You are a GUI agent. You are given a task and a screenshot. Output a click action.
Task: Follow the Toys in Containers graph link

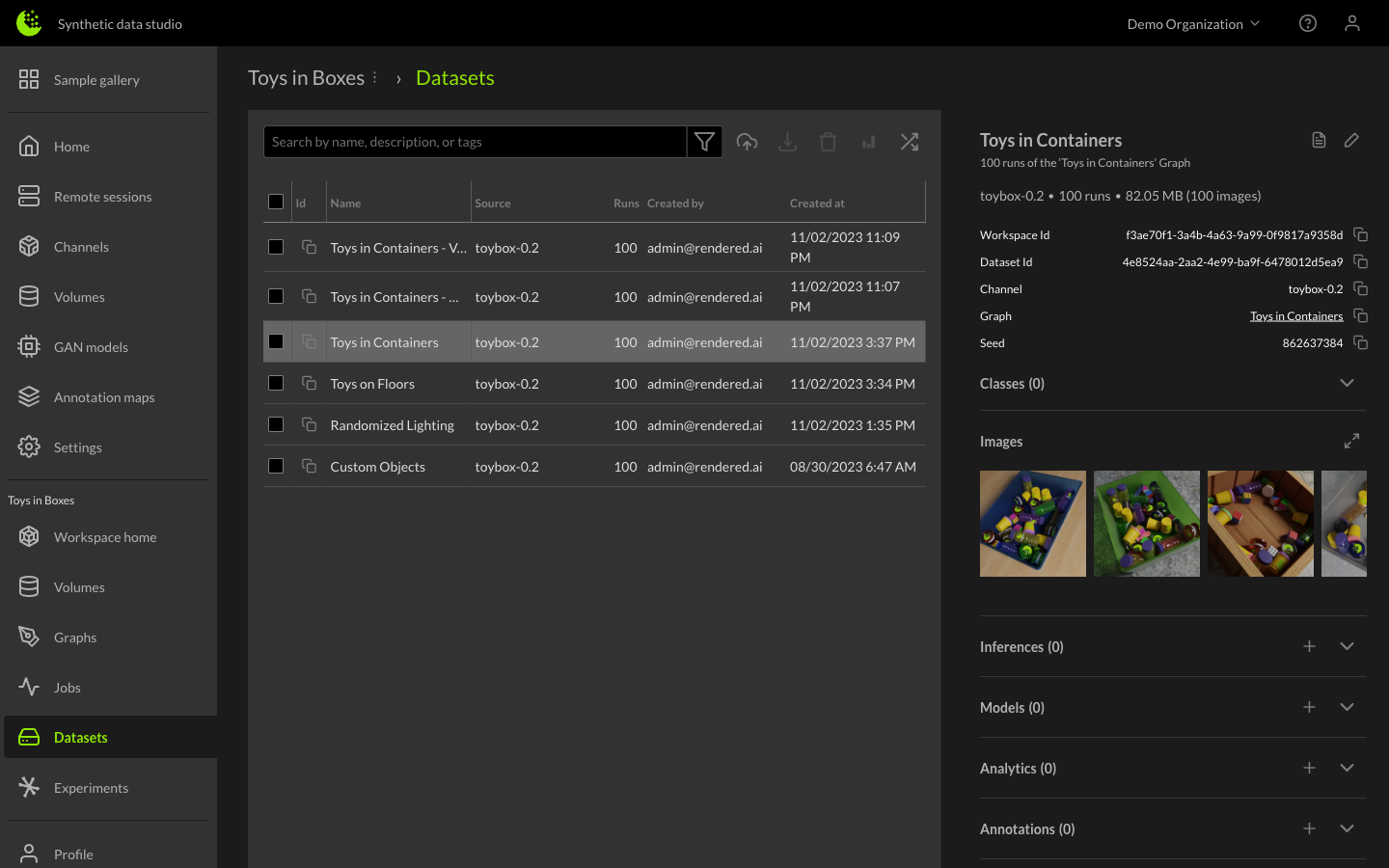1296,315
